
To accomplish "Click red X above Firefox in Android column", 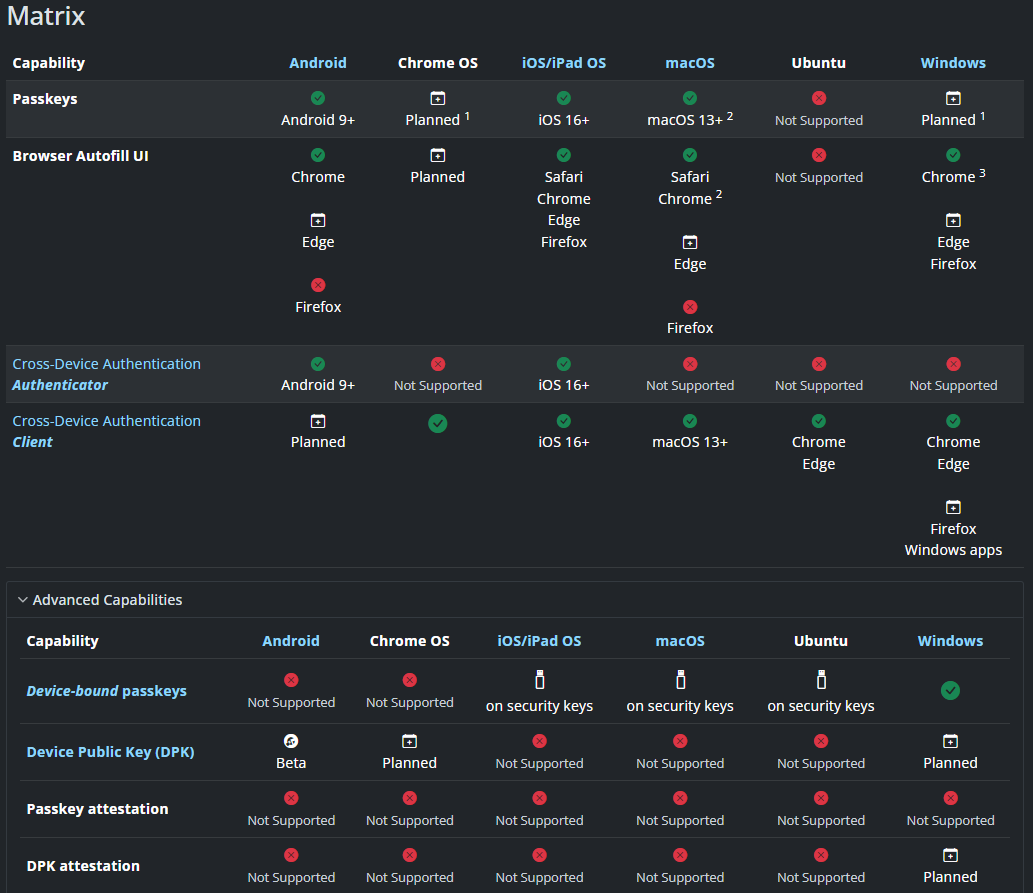I will coord(318,285).
